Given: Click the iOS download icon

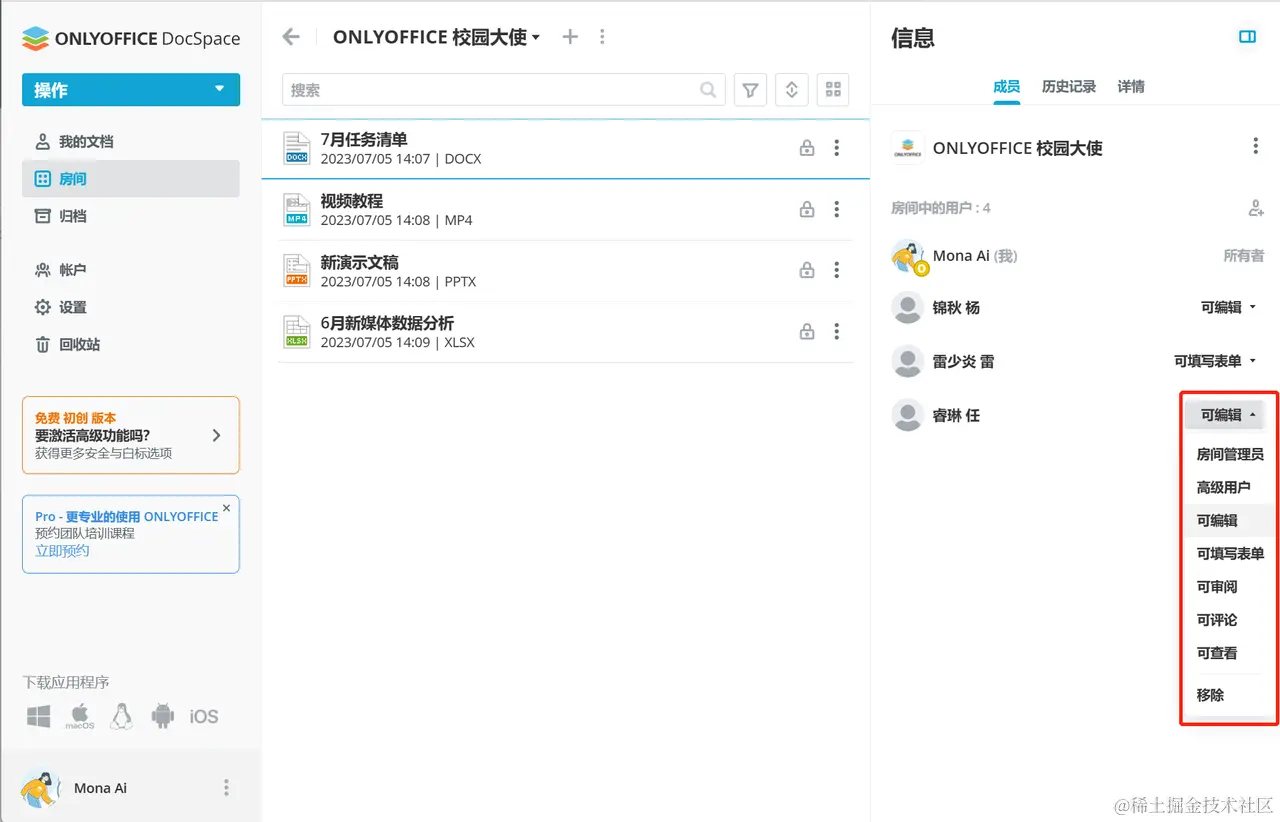Looking at the screenshot, I should pos(204,716).
